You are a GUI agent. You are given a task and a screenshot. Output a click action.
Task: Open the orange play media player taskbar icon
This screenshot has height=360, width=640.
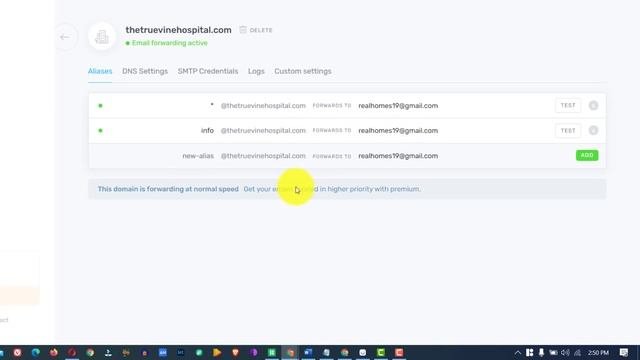(x=217, y=352)
